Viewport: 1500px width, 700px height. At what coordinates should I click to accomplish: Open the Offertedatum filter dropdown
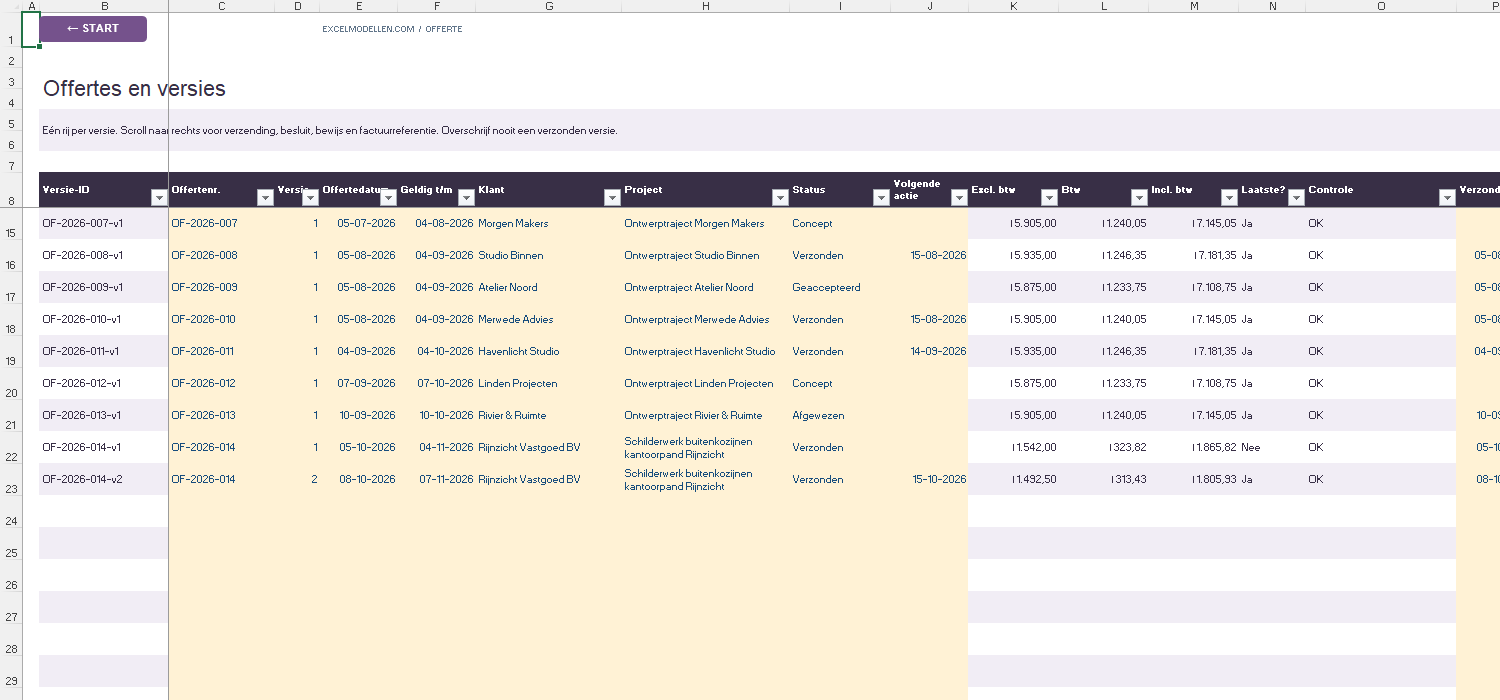tap(388, 198)
